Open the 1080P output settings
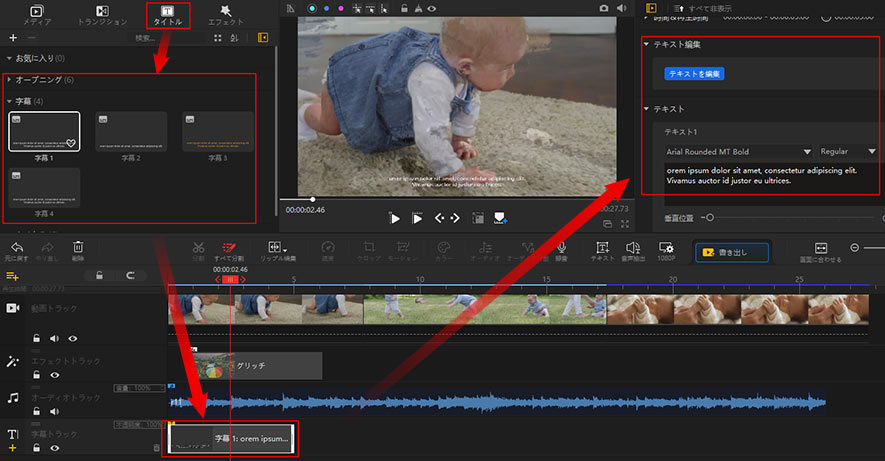The height and width of the screenshot is (461, 885). point(666,251)
